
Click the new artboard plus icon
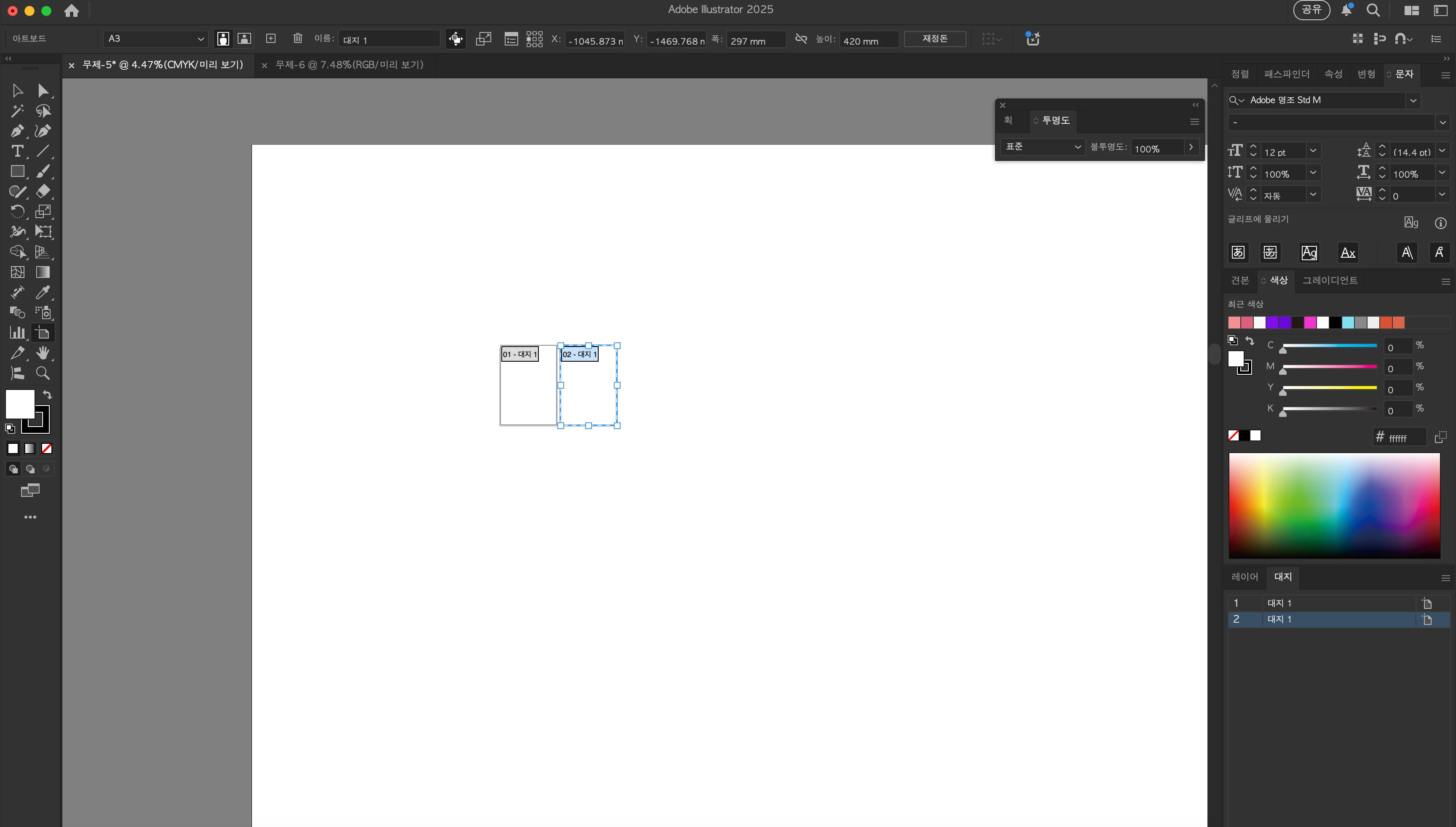(x=271, y=39)
